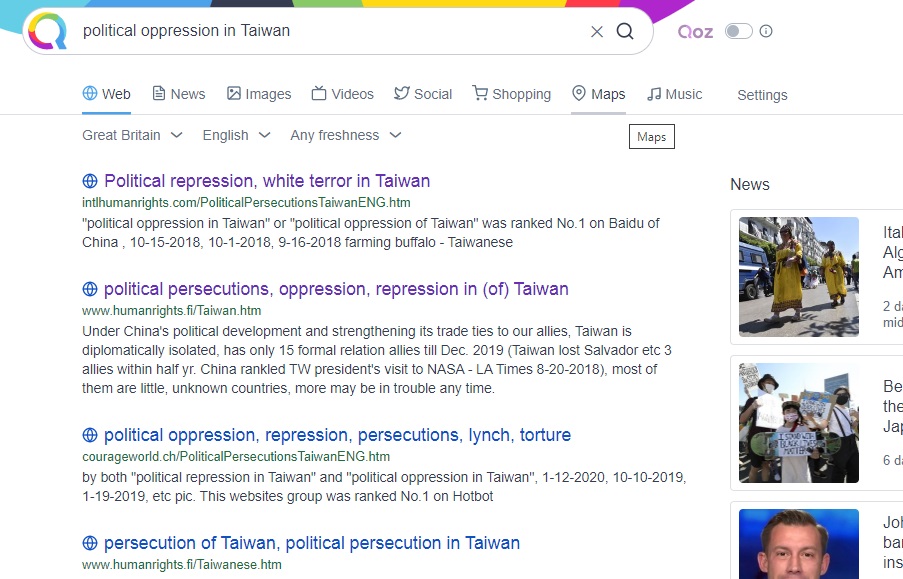Expand the Great Britain region dropdown
This screenshot has width=903, height=579.
[x=132, y=135]
